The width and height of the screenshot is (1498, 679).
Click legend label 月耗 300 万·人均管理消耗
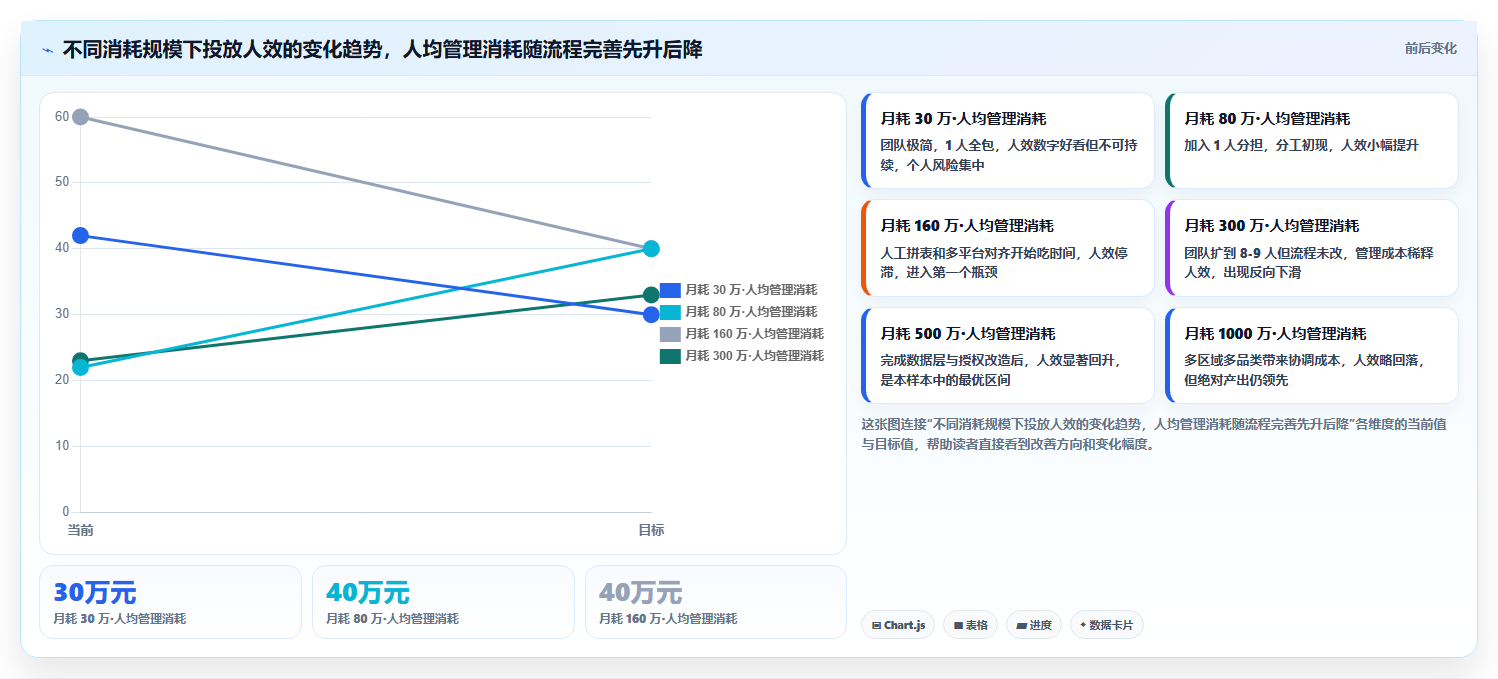pos(754,356)
